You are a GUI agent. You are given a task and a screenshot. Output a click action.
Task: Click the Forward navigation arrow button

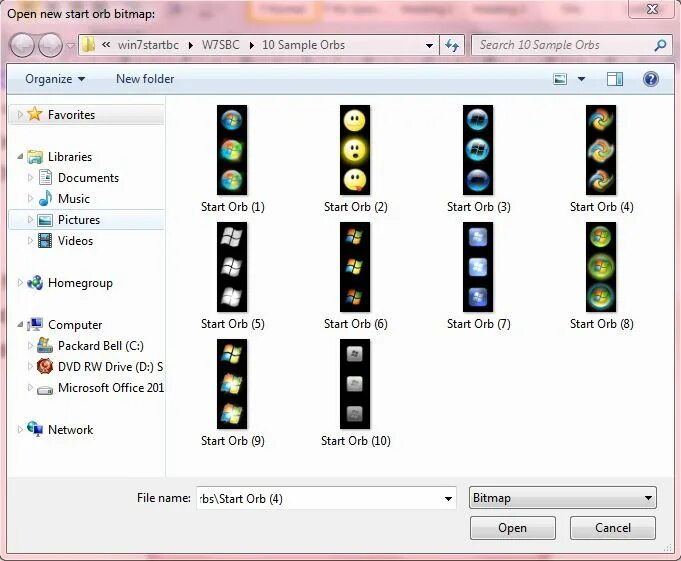coord(50,45)
